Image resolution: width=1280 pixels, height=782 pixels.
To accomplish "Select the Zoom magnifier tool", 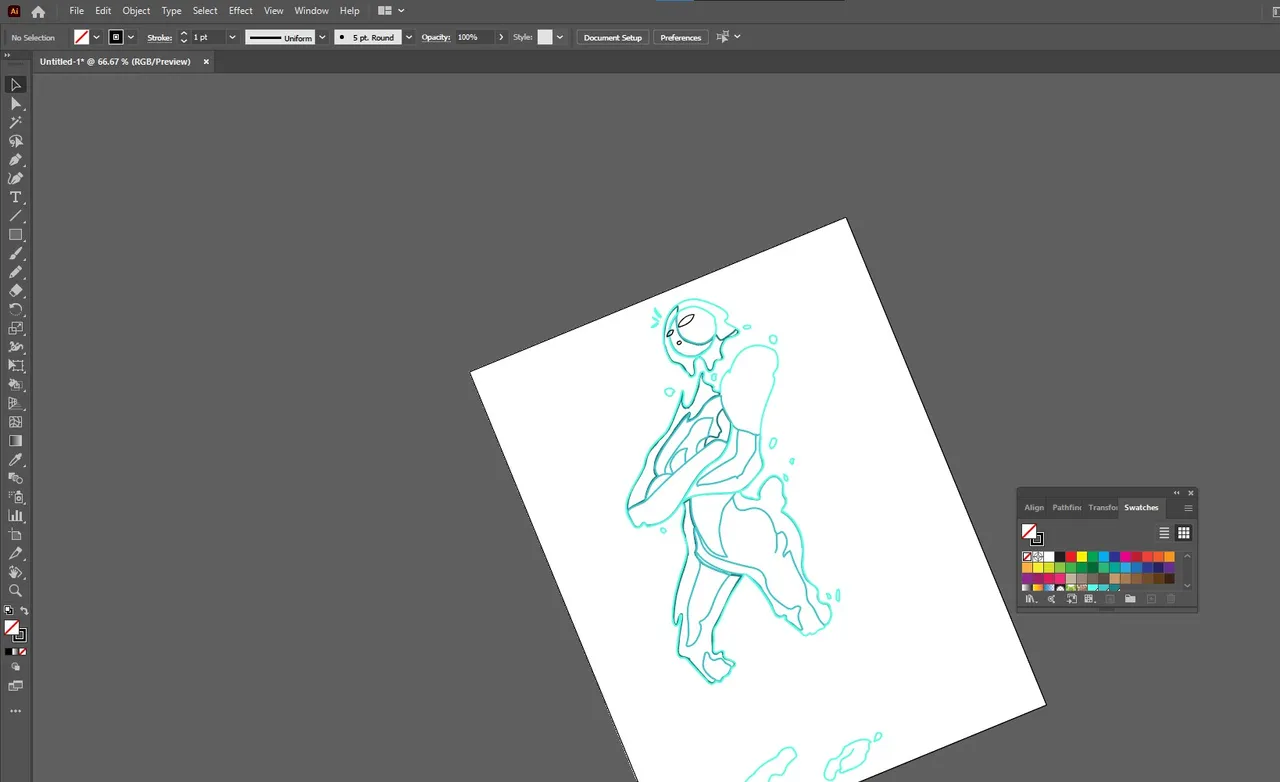I will click(15, 590).
